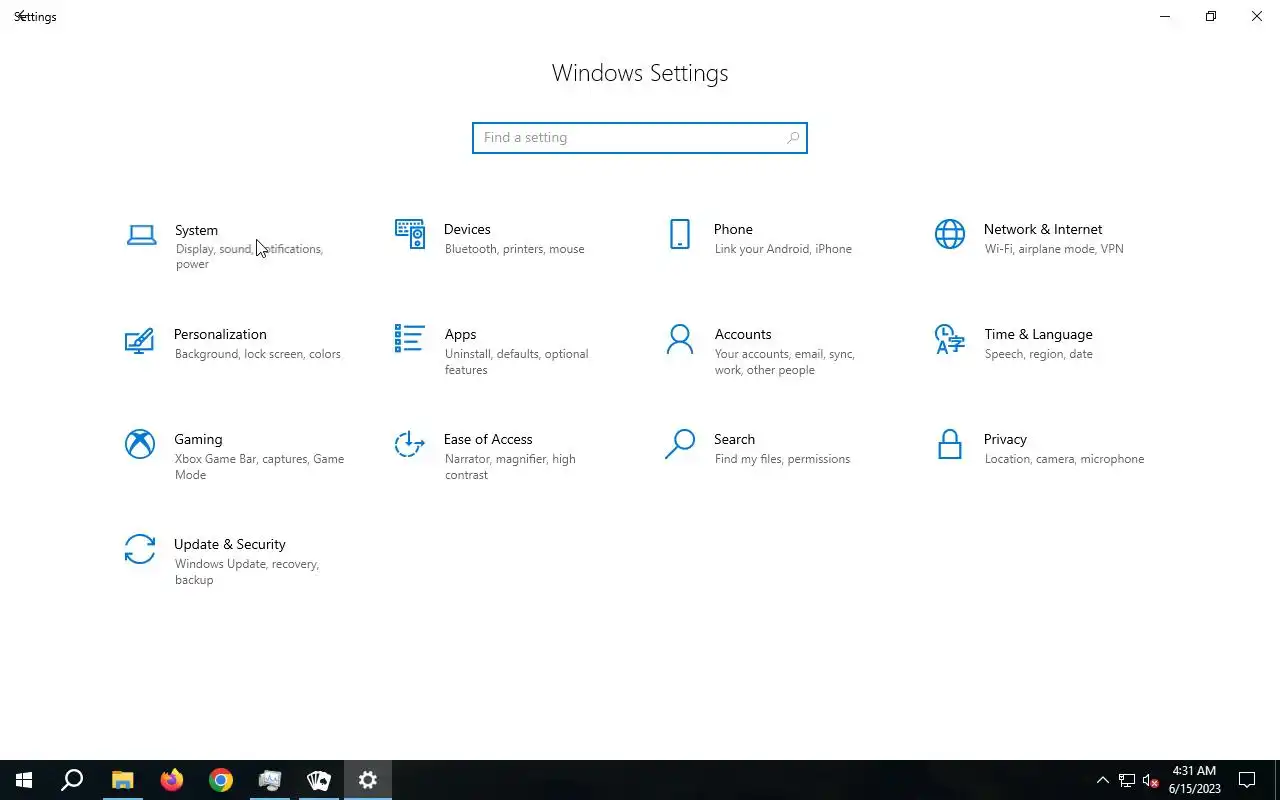Open Network & Internet globe icon

pos(950,234)
